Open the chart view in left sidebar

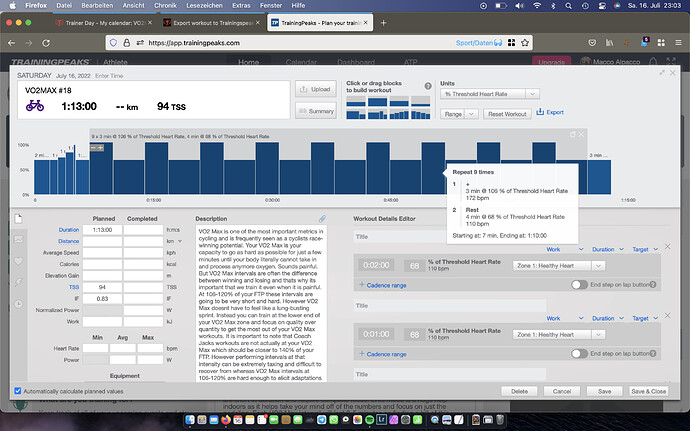(x=18, y=239)
